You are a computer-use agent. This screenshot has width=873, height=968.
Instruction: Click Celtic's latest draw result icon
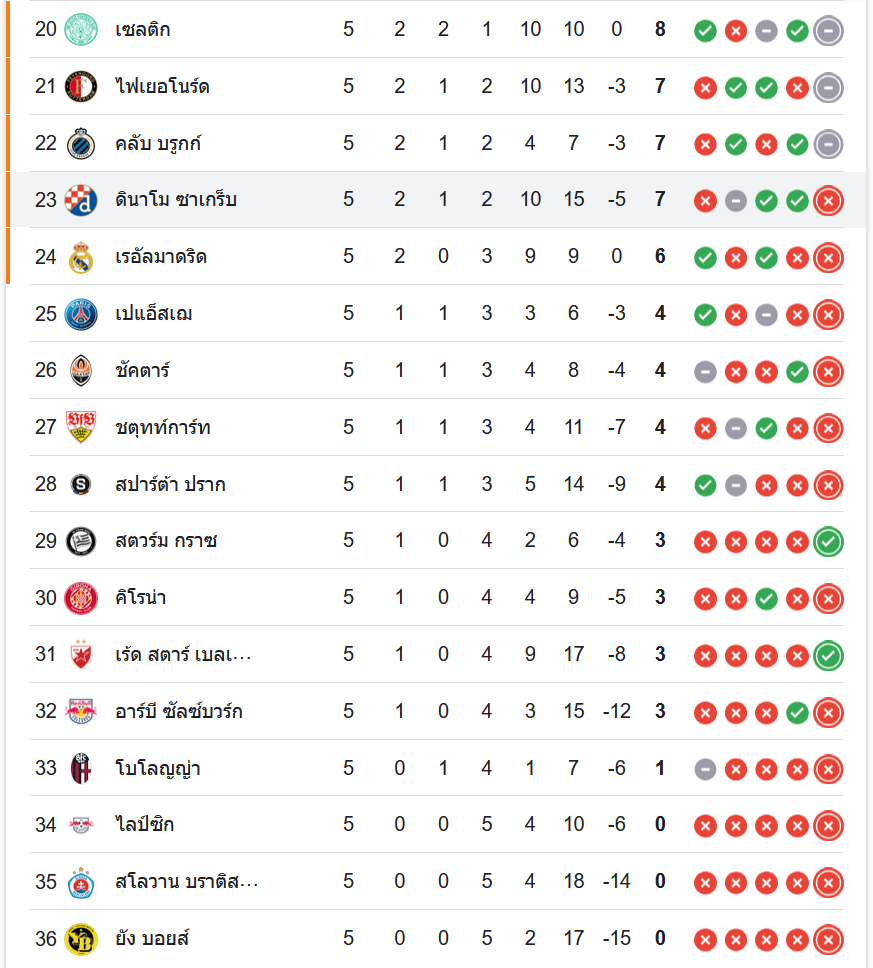click(x=828, y=31)
